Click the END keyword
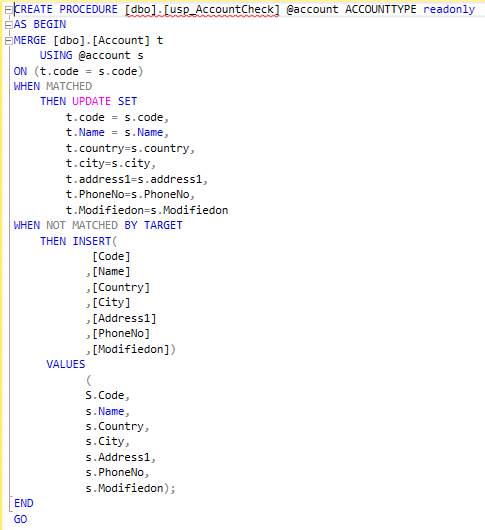The image size is (485, 530). 24,503
